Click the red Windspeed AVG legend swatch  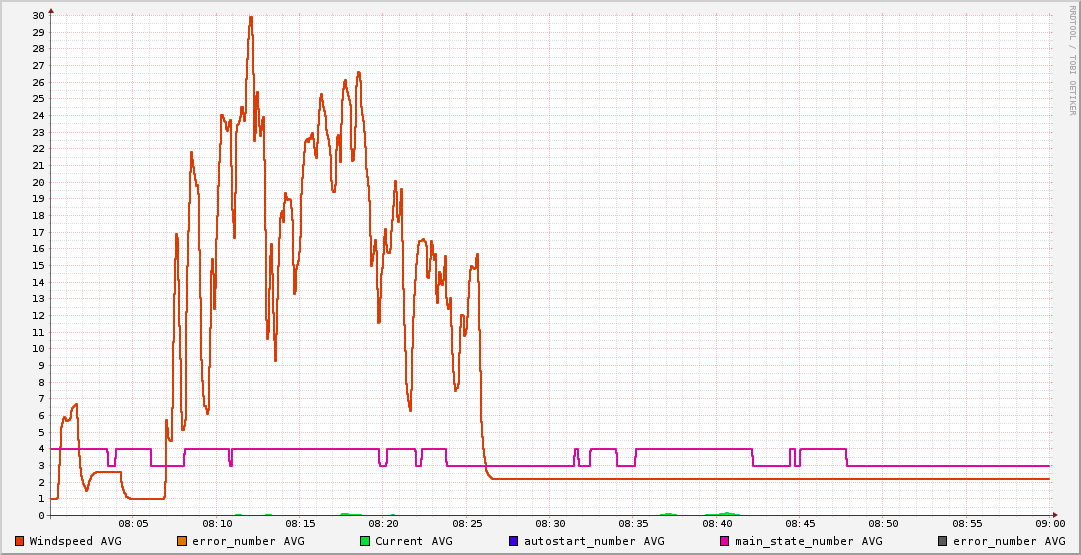pyautogui.click(x=19, y=541)
